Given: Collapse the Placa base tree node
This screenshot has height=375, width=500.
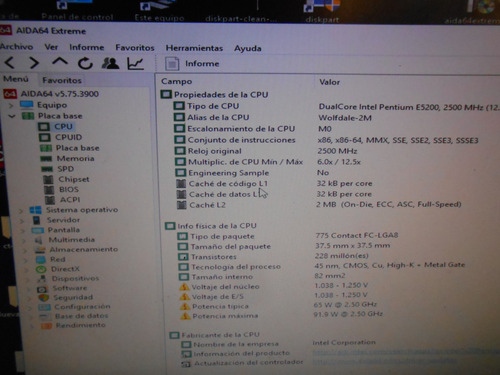Looking at the screenshot, I should 12,116.
